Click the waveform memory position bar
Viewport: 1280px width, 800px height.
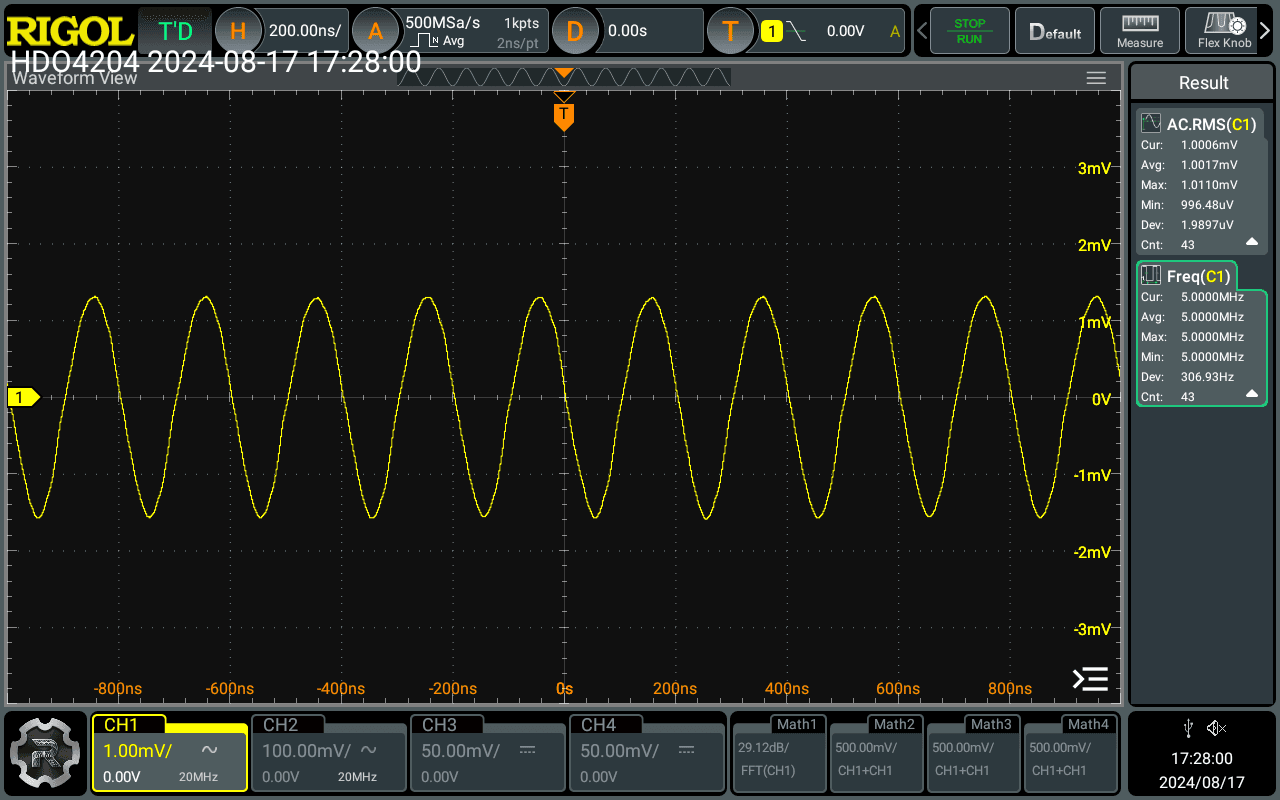564,77
